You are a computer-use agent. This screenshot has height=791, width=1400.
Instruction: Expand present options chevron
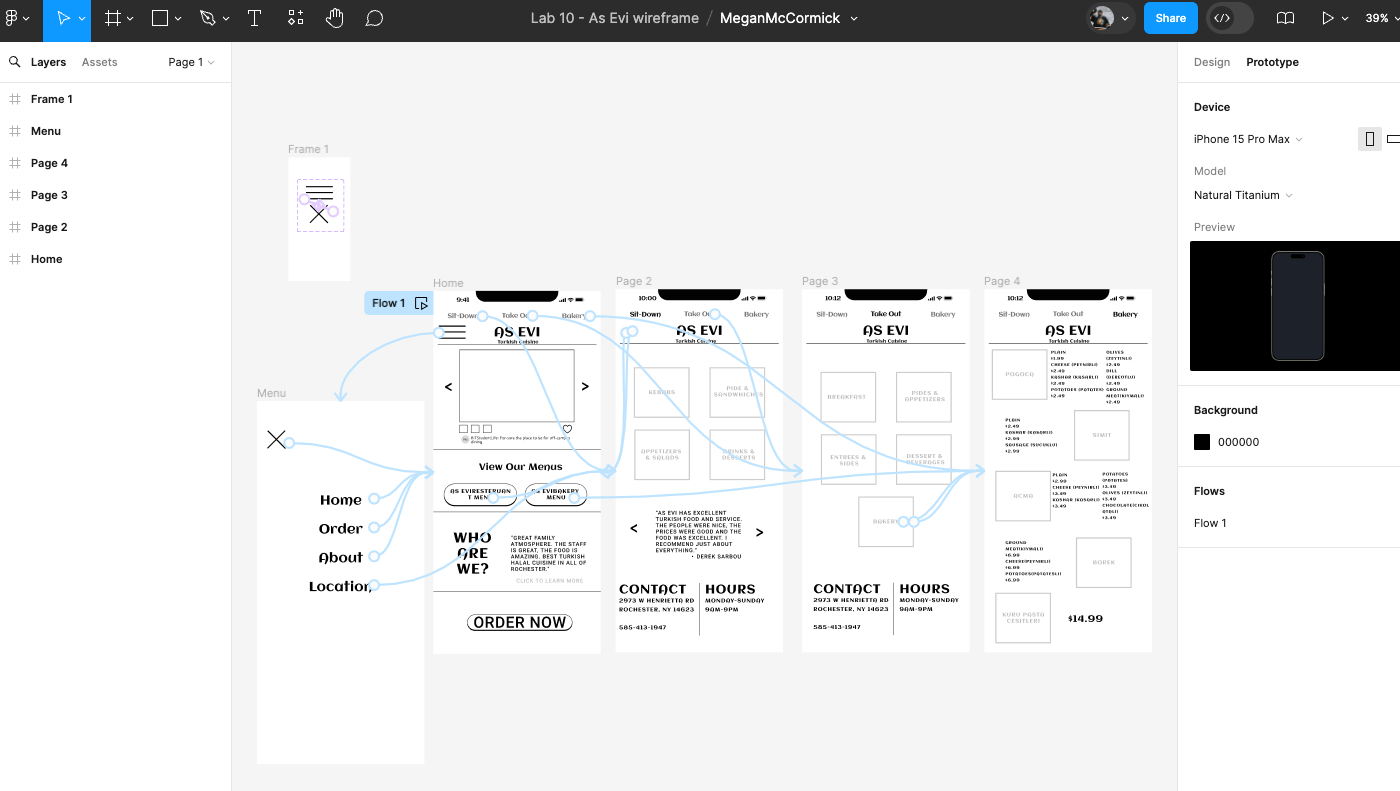click(x=1345, y=19)
